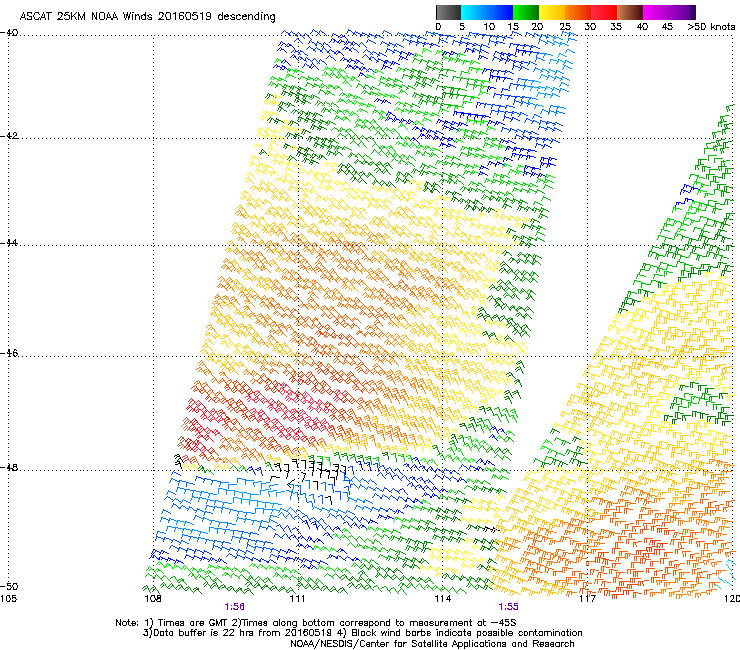Click the purple time label 1:55

coord(508,607)
